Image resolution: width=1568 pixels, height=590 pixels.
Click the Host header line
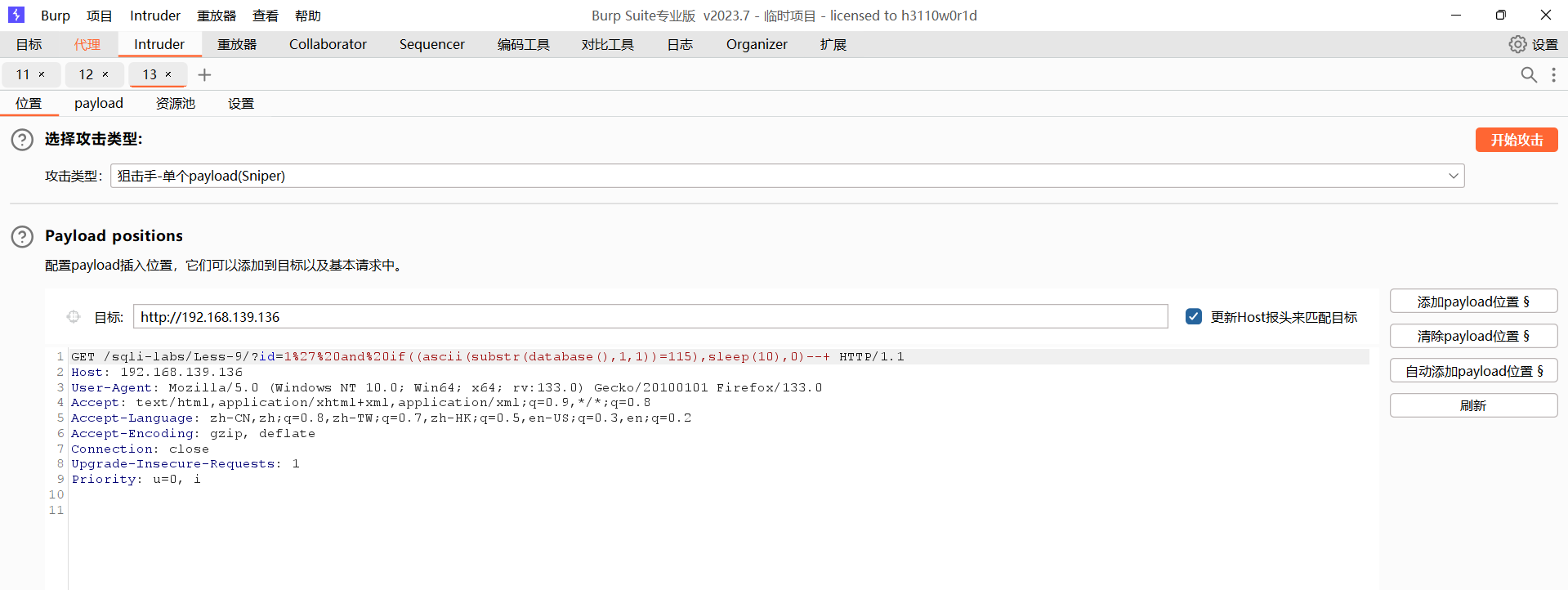pos(157,372)
